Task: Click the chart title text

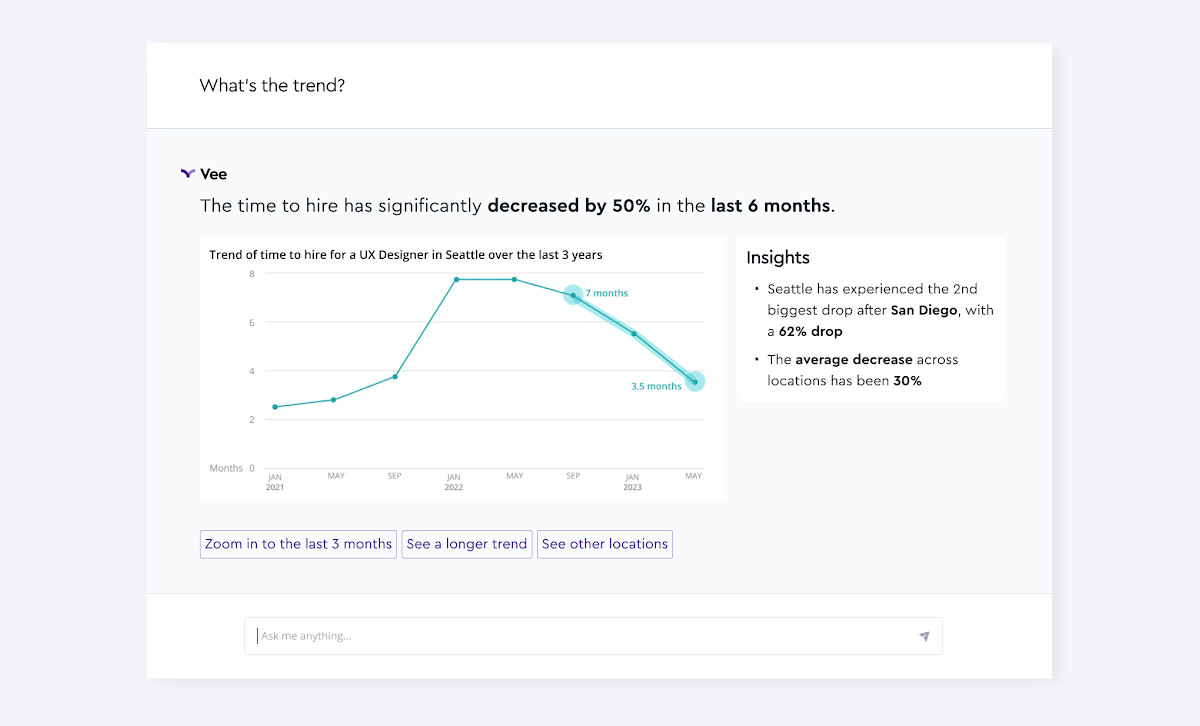Action: [405, 255]
